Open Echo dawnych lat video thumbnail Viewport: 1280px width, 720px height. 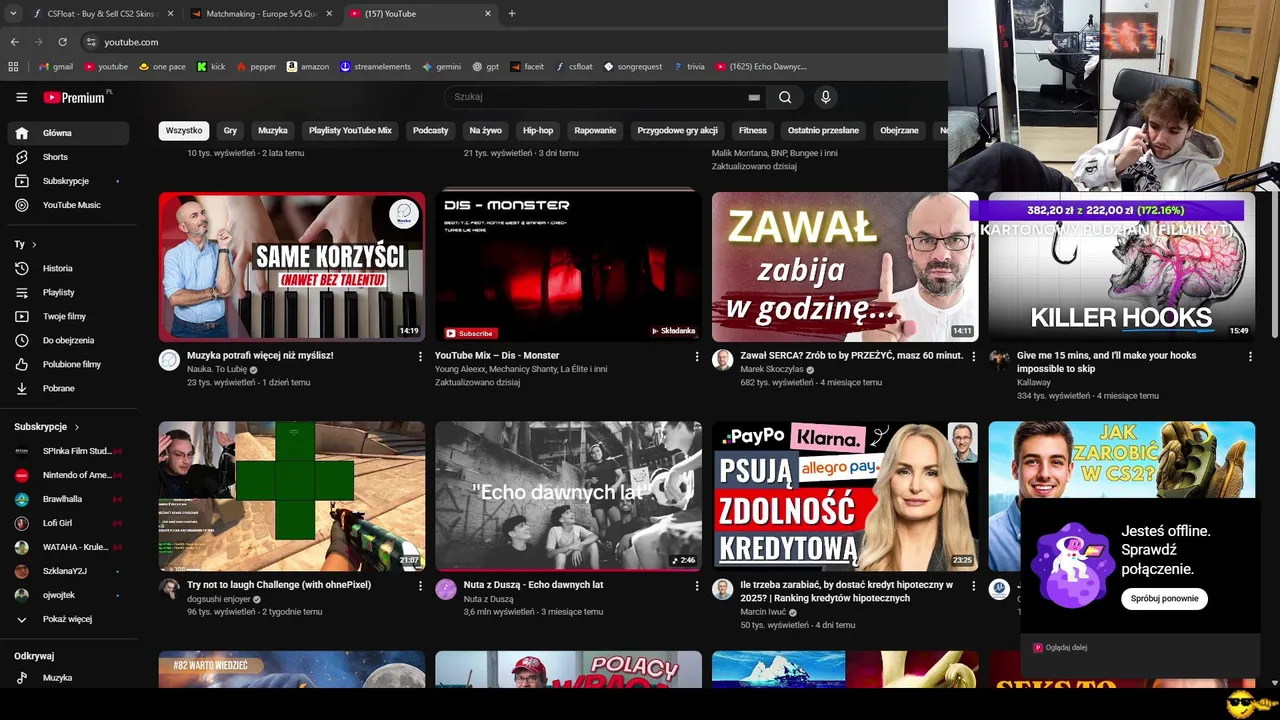(x=568, y=496)
